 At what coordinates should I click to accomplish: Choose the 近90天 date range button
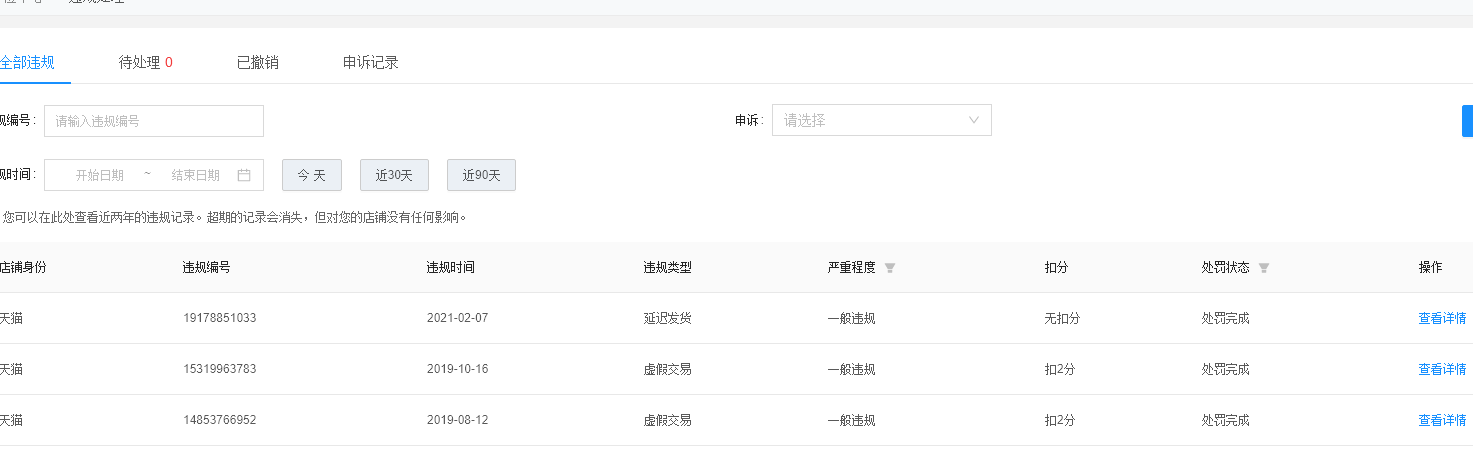tap(482, 175)
